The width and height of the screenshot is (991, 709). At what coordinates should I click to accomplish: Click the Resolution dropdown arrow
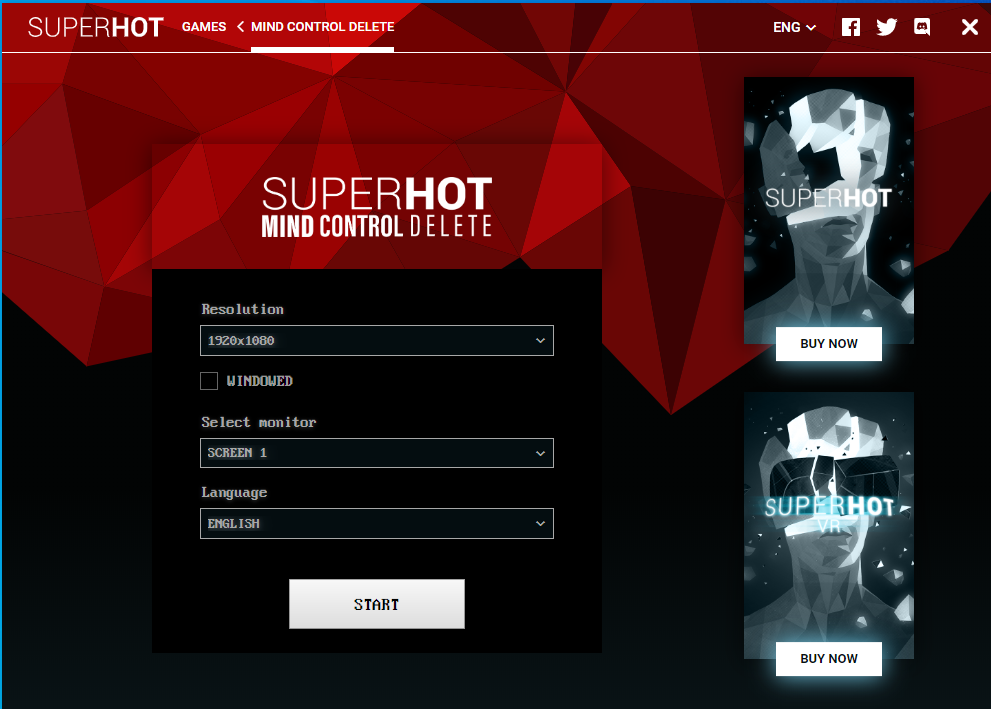540,341
